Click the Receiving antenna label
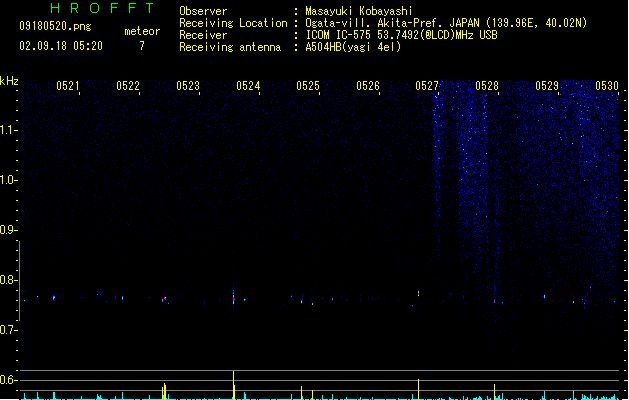The width and height of the screenshot is (629, 400). pos(230,47)
